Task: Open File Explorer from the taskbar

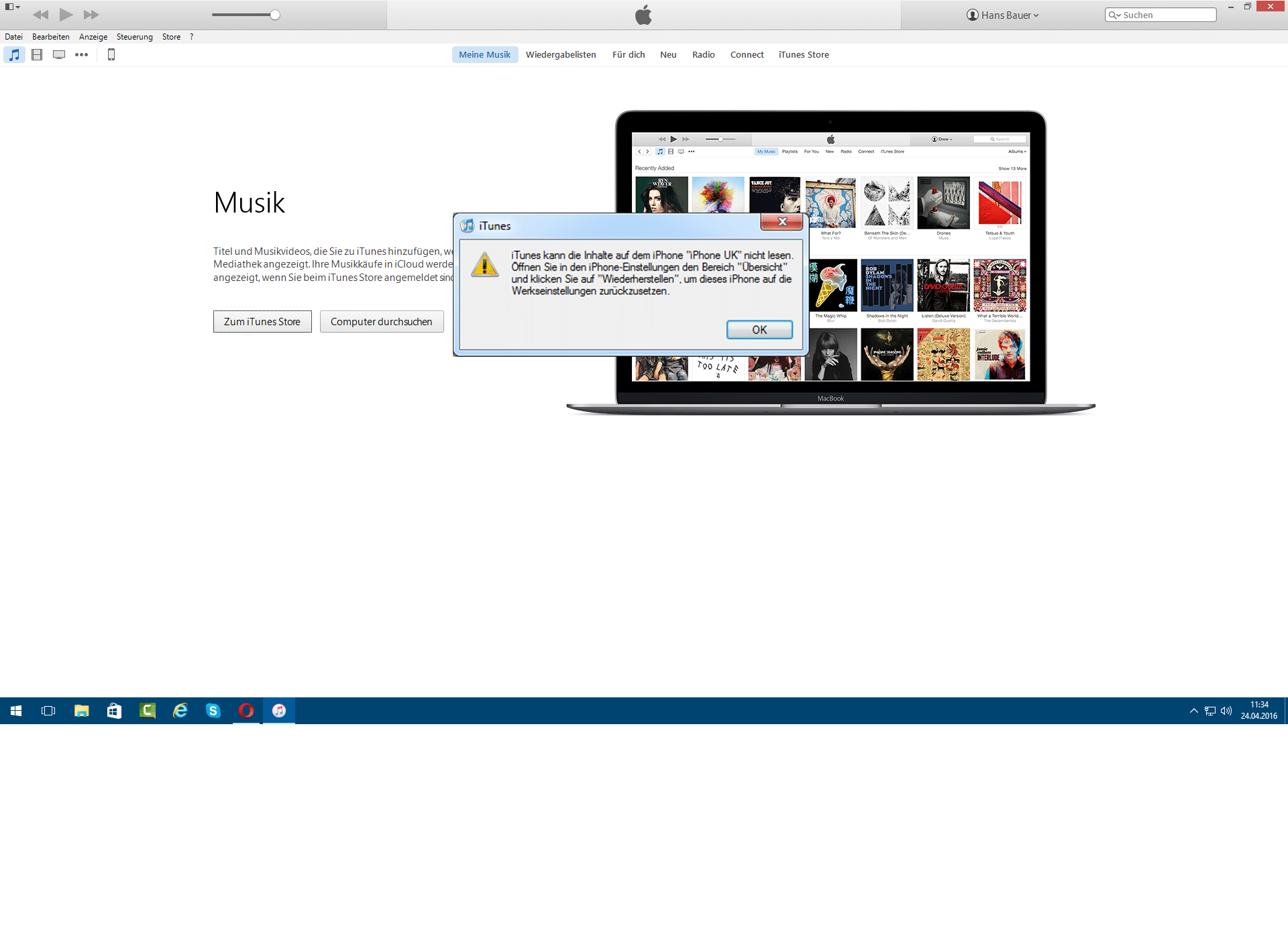Action: tap(81, 711)
